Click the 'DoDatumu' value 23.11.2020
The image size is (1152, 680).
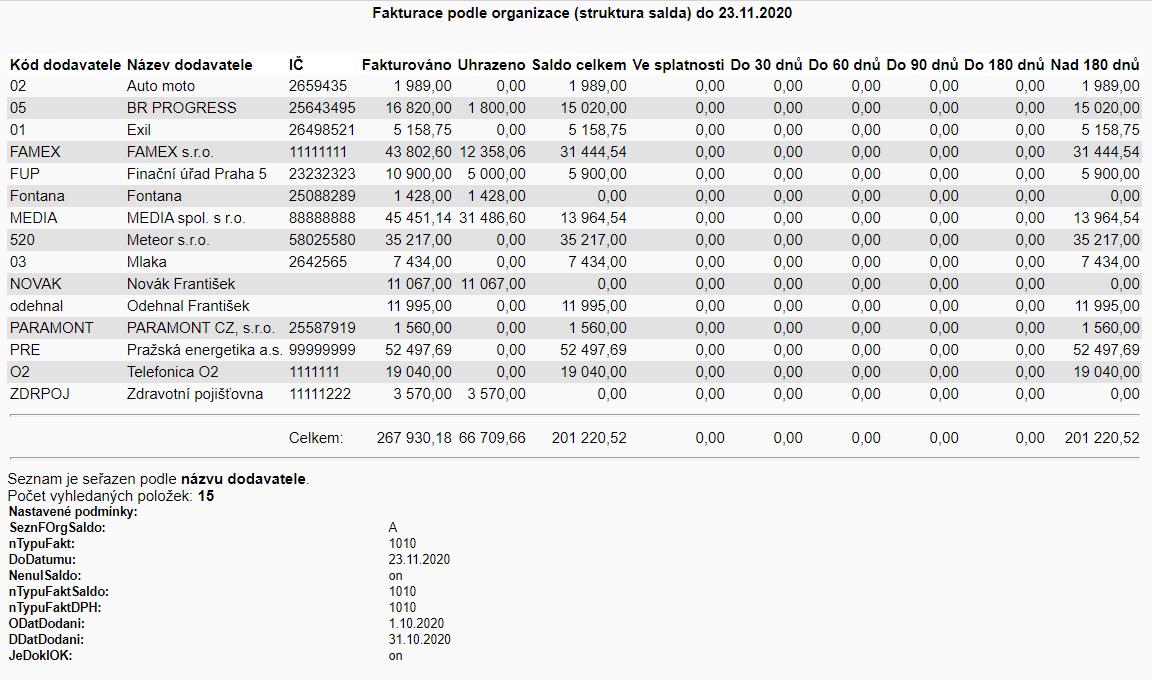point(419,559)
